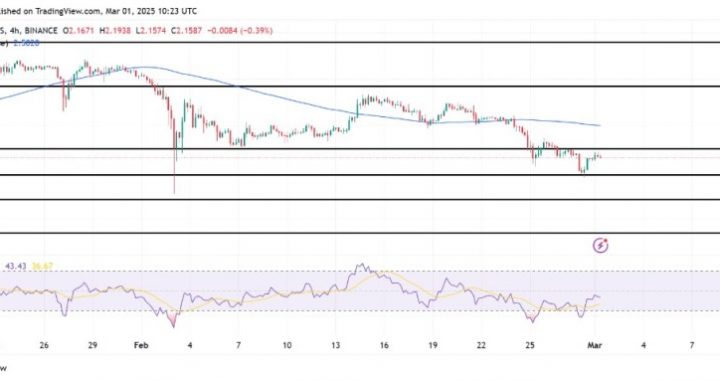Select the open price "O2.1671"
The width and height of the screenshot is (720, 380).
coord(78,31)
